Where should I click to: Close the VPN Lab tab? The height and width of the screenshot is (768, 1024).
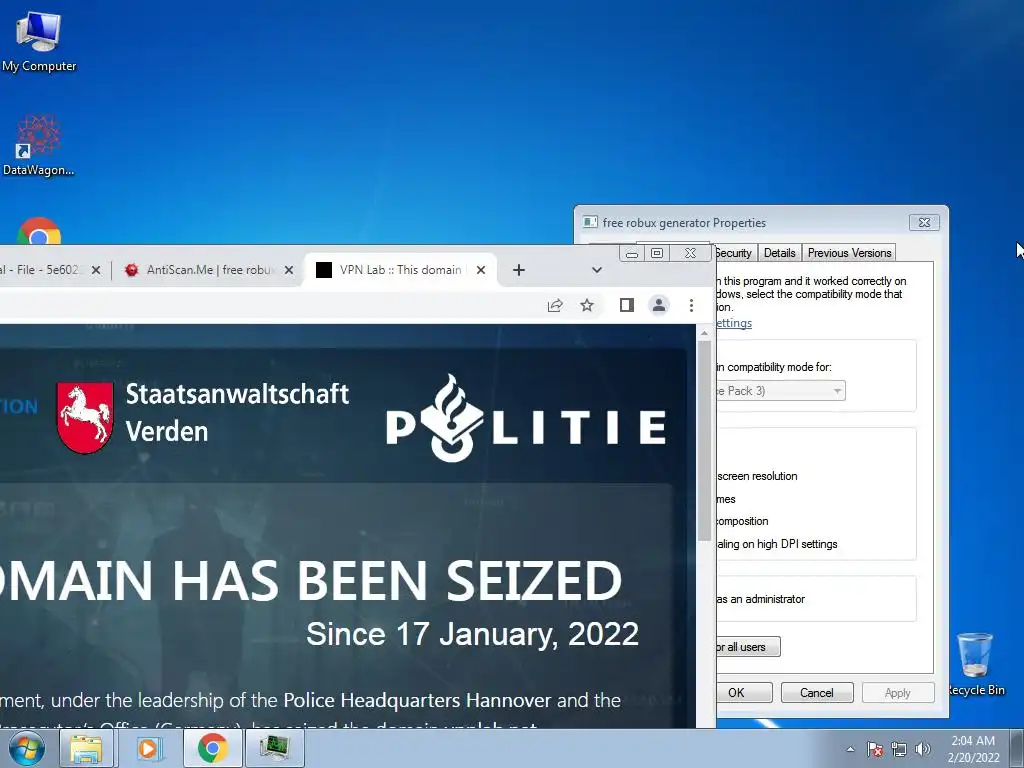[x=481, y=270]
